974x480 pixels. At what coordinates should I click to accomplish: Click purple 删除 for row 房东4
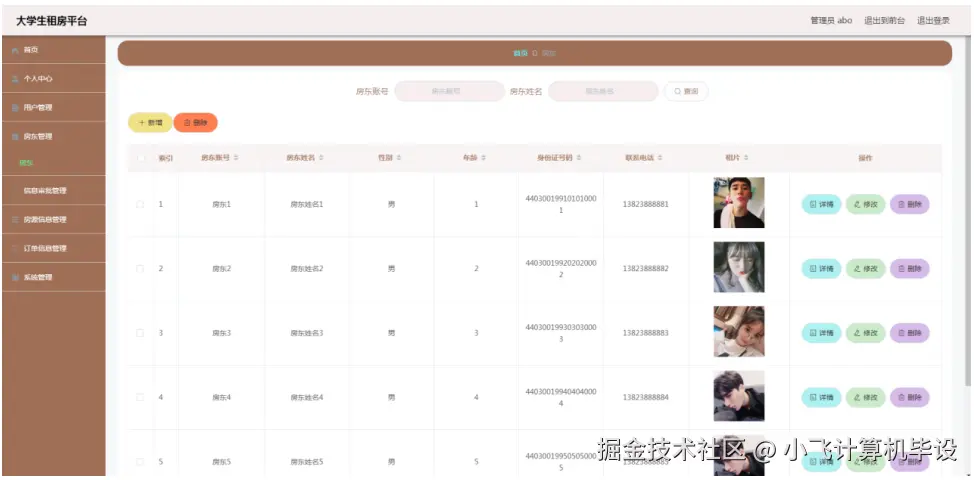click(909, 397)
